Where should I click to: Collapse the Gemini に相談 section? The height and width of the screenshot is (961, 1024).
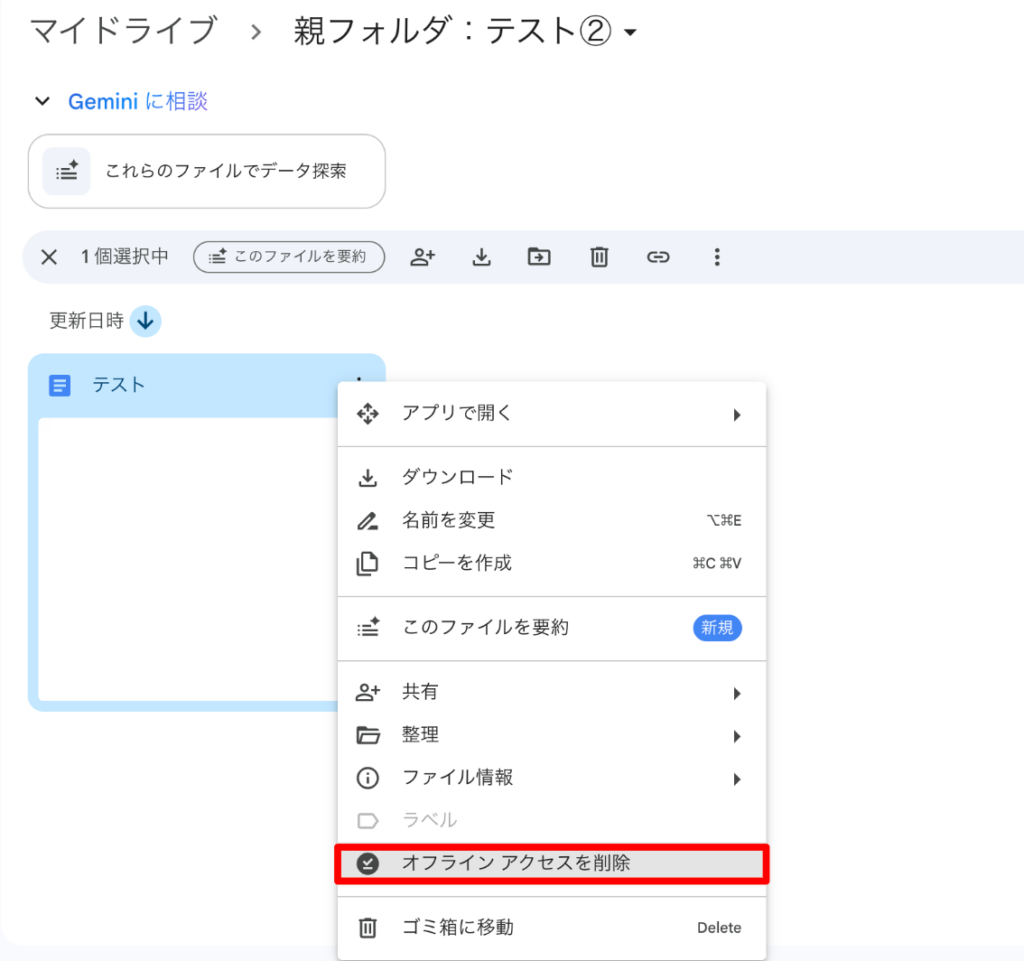click(42, 101)
